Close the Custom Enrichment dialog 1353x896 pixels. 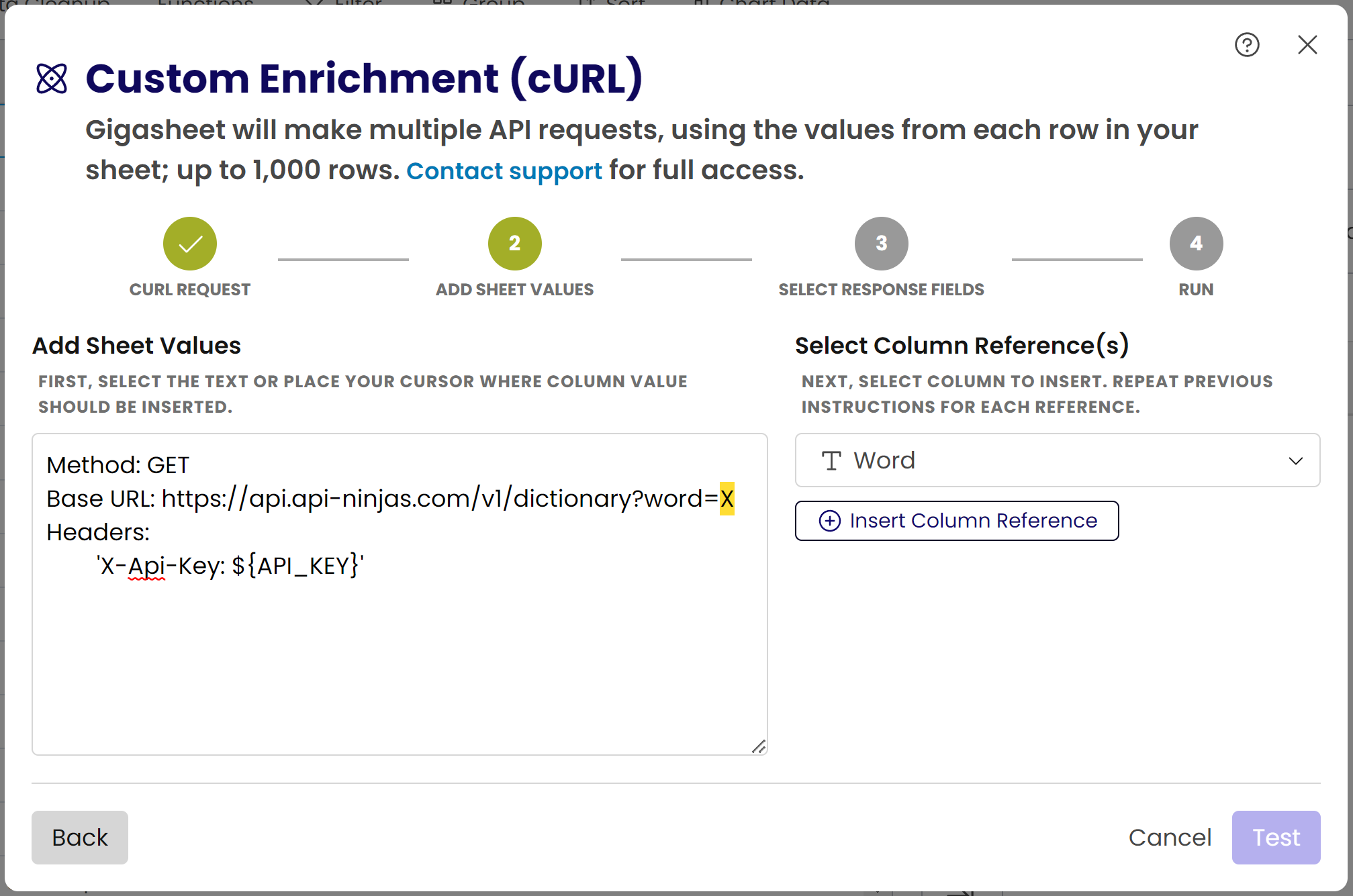pyautogui.click(x=1307, y=44)
